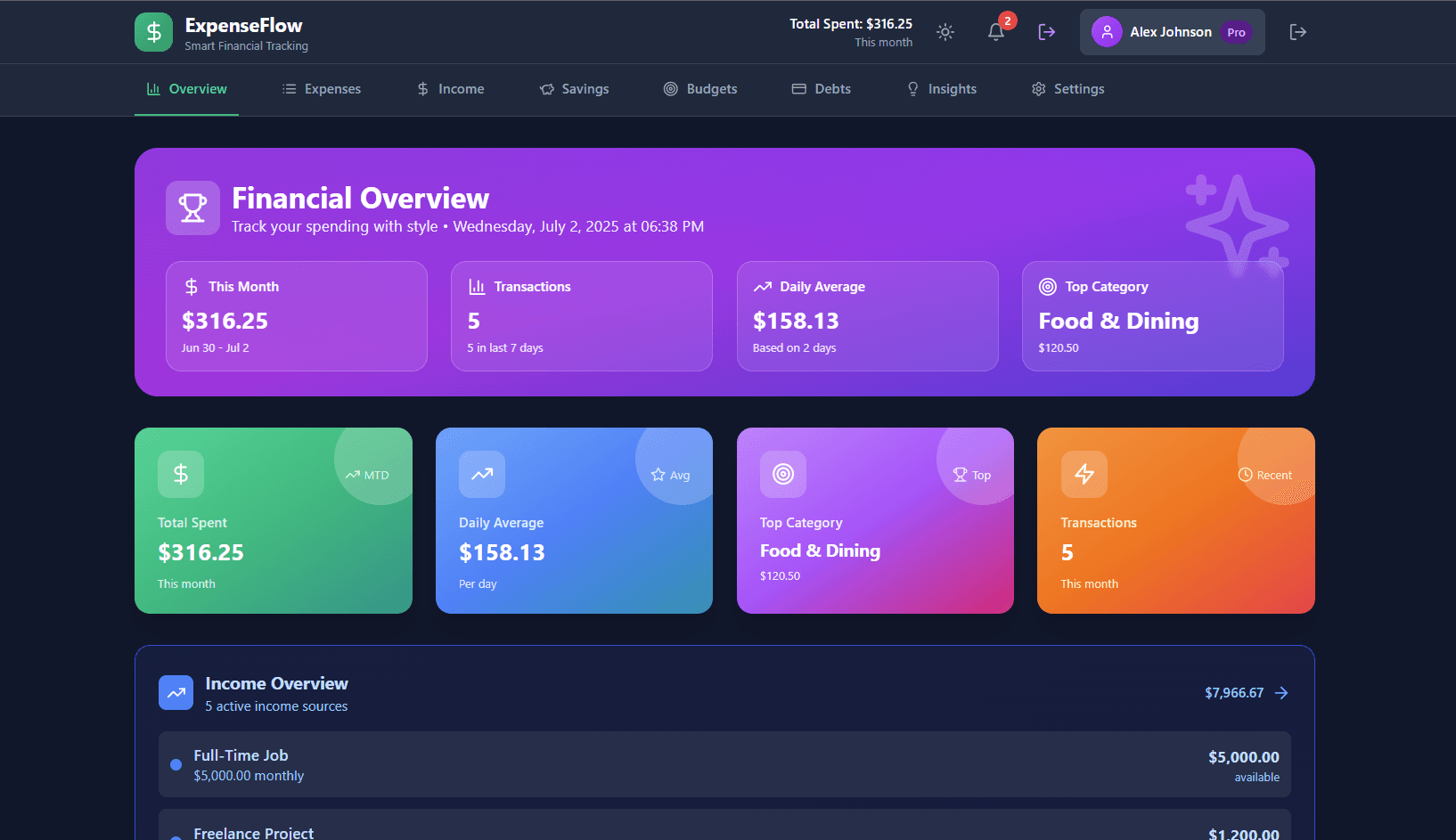Viewport: 1456px width, 840px height.
Task: Select the Full-Time Job income entry
Action: click(724, 764)
